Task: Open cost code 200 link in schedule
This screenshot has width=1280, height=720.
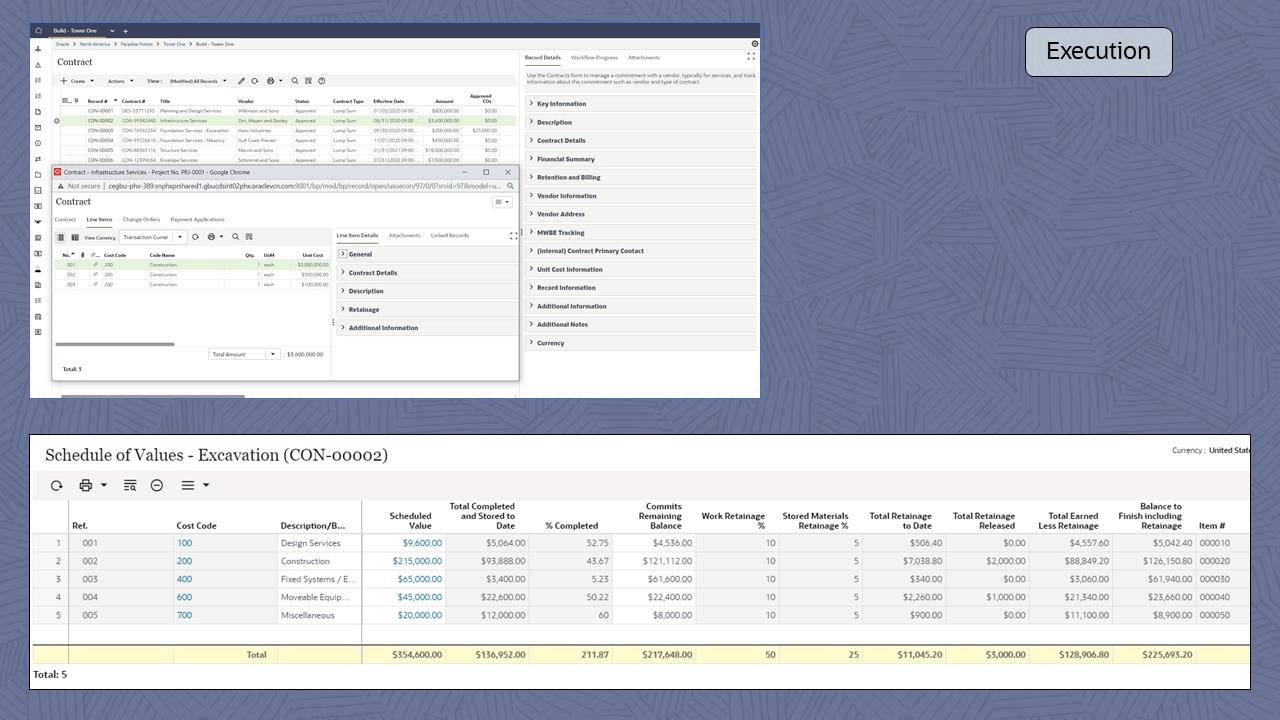Action: click(185, 561)
